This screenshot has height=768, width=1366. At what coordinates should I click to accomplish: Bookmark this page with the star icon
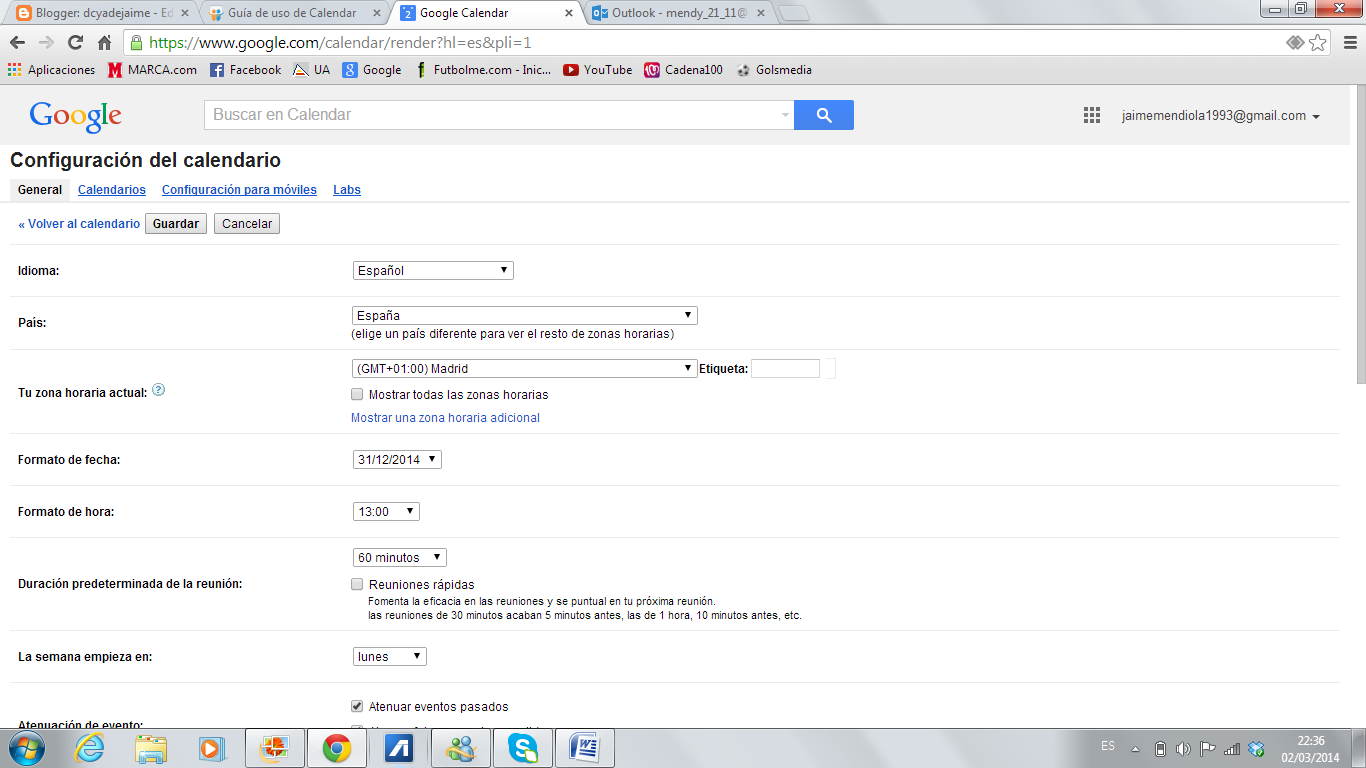[x=1318, y=43]
